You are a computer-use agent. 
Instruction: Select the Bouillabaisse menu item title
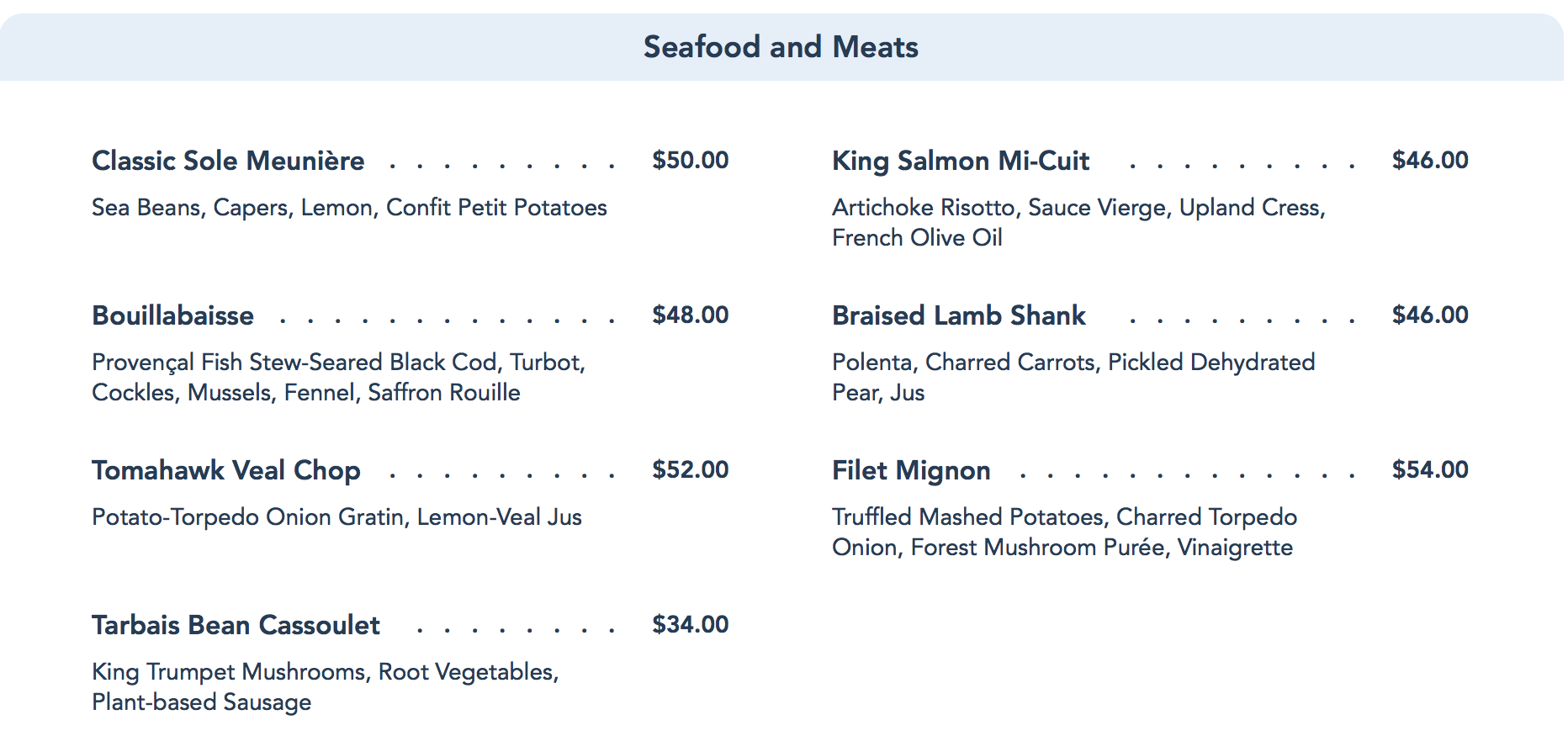pyautogui.click(x=172, y=315)
